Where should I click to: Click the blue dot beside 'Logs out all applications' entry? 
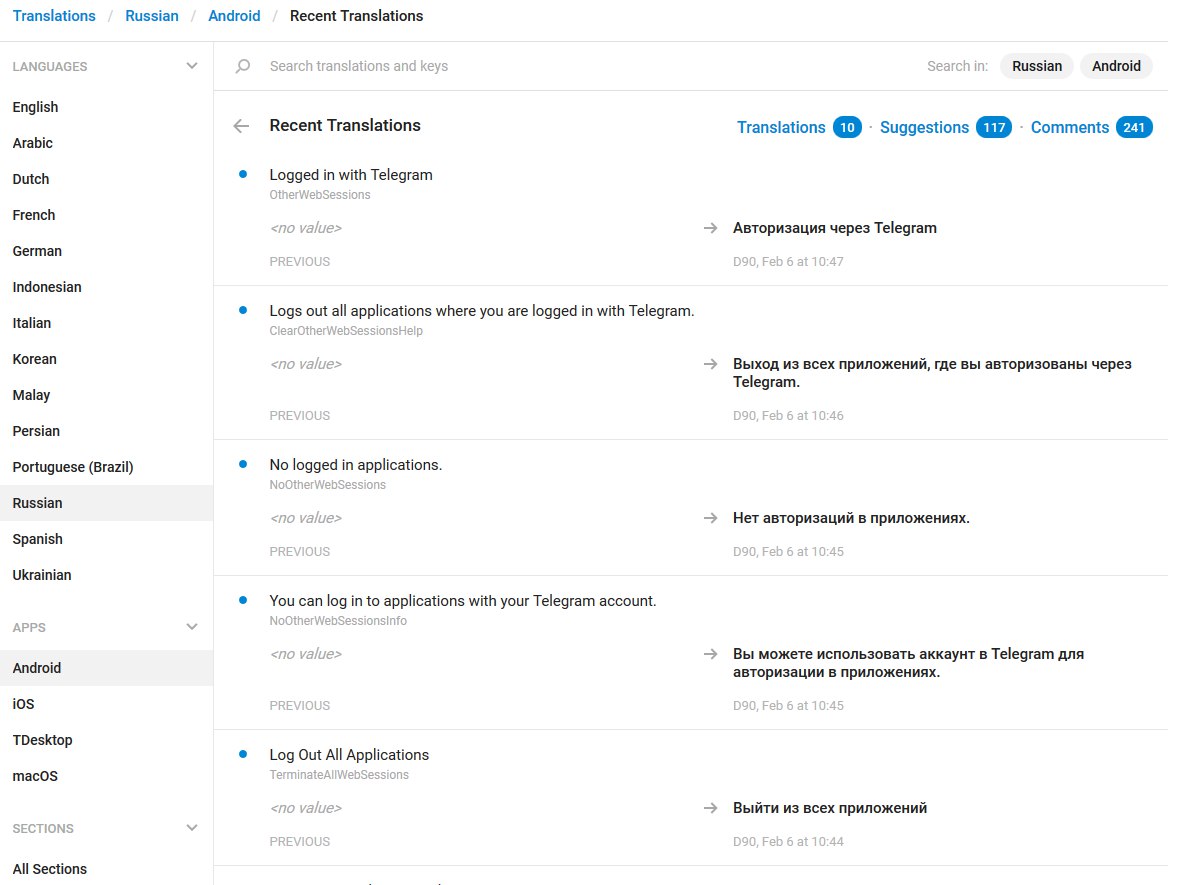coord(243,310)
